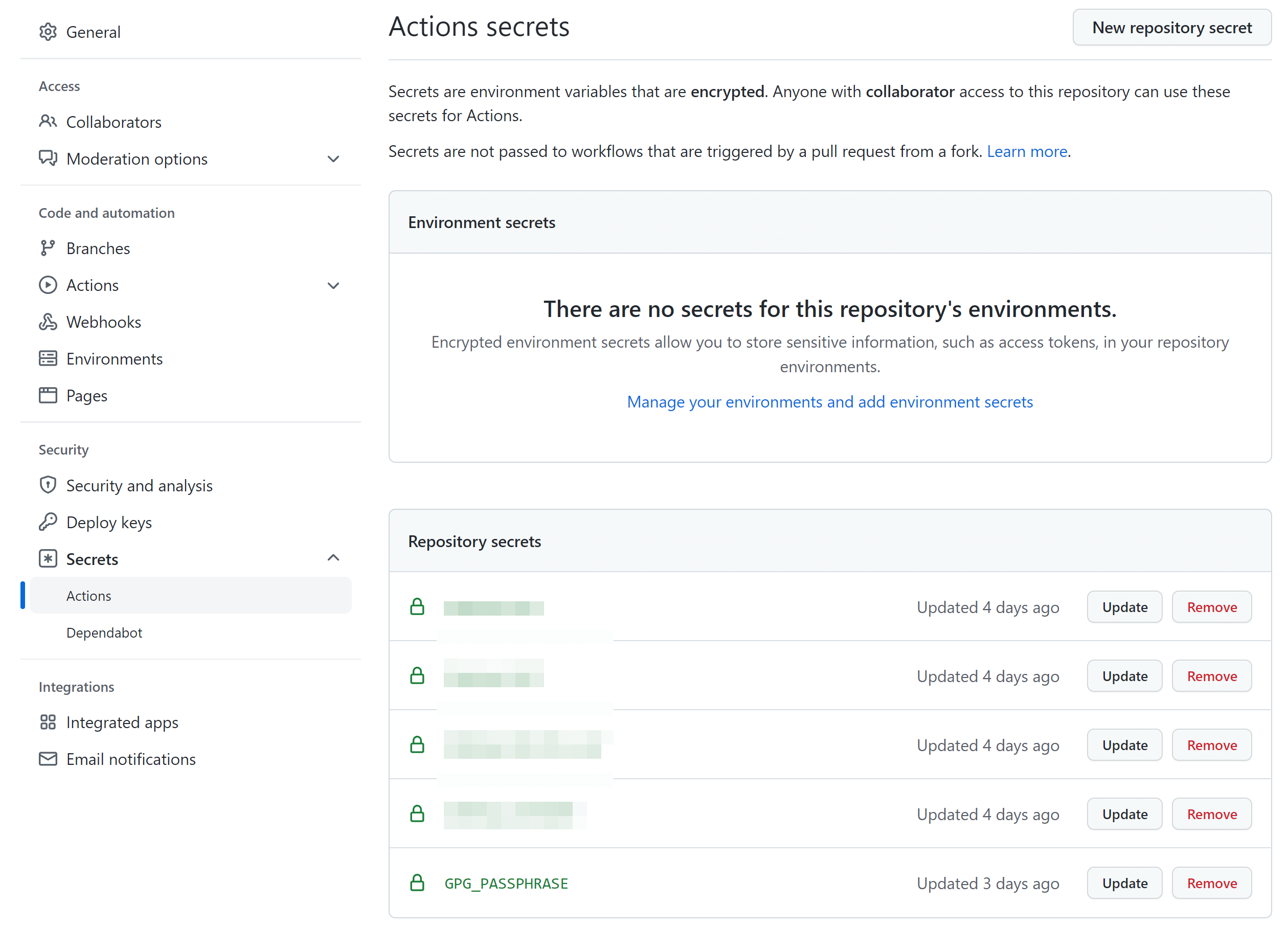Select the Actions item under Secrets
The image size is (1288, 927).
[x=88, y=596]
